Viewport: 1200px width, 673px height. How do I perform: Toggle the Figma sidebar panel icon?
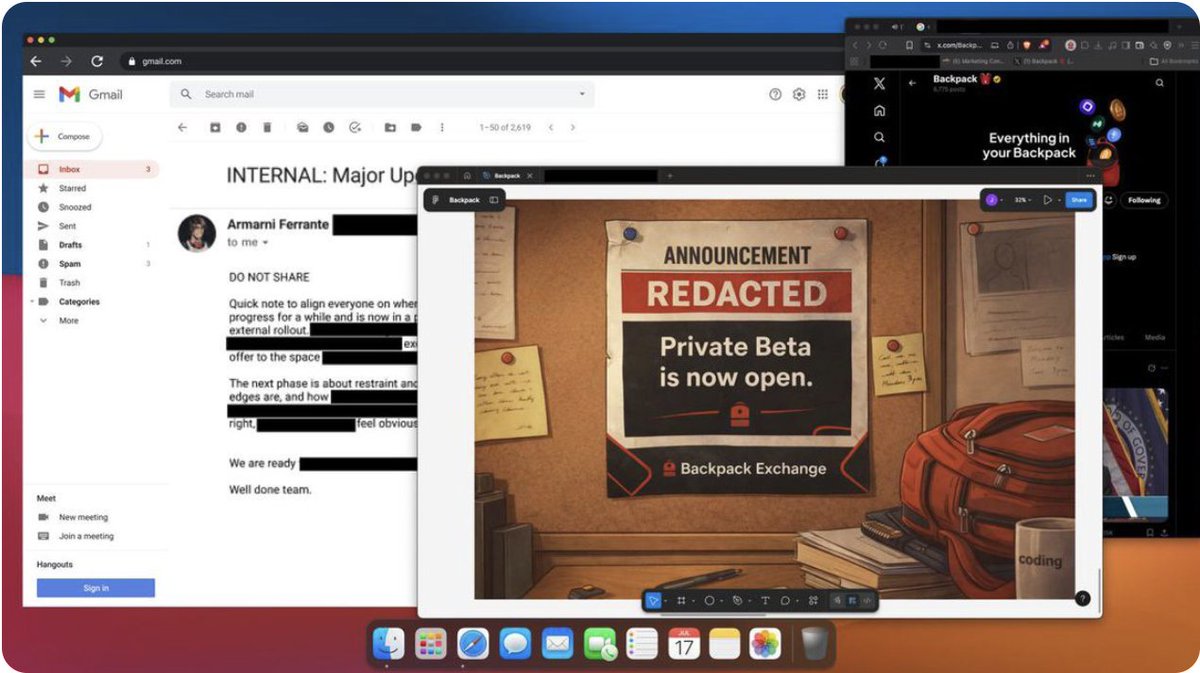point(494,200)
